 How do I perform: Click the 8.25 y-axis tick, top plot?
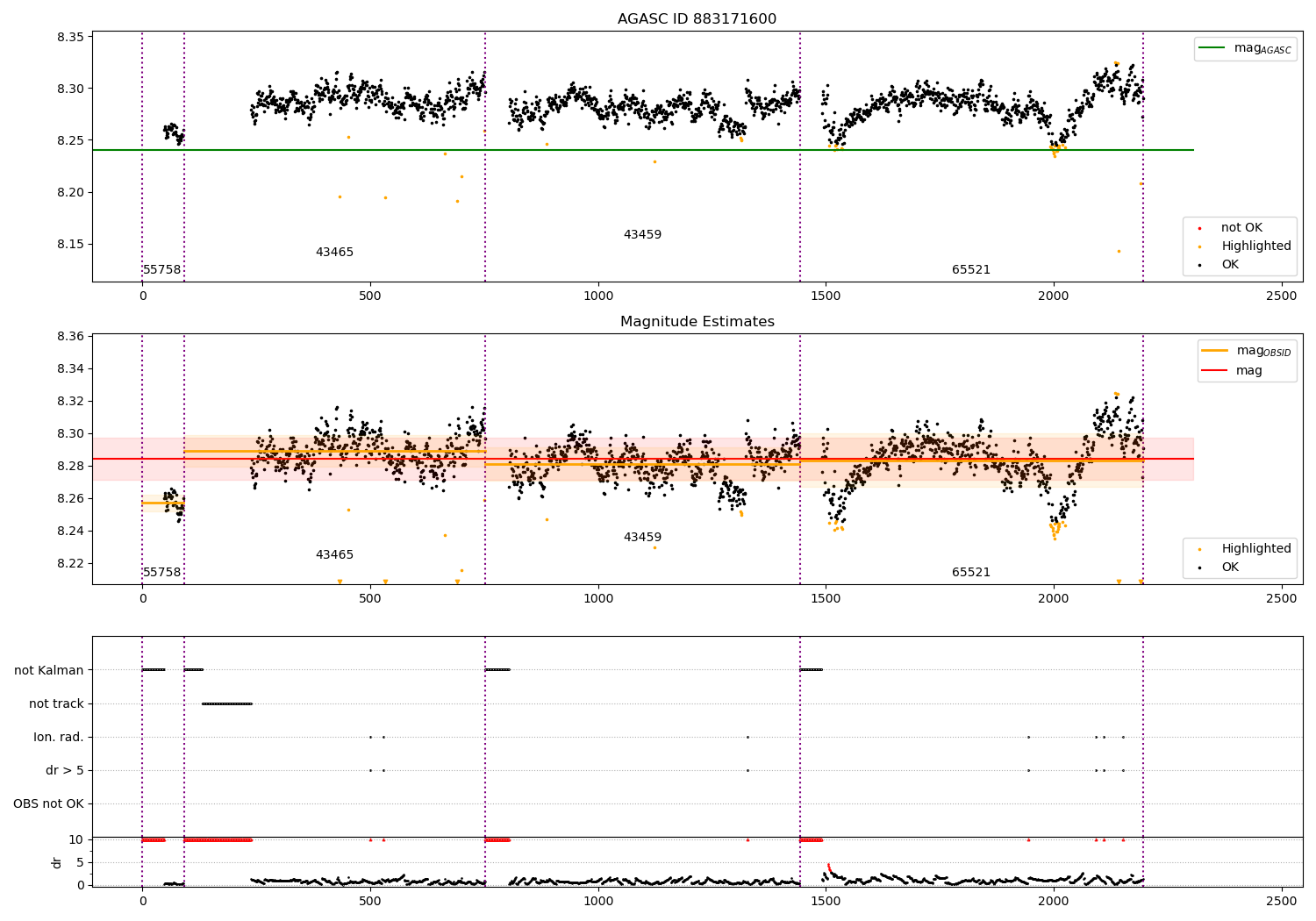point(69,141)
